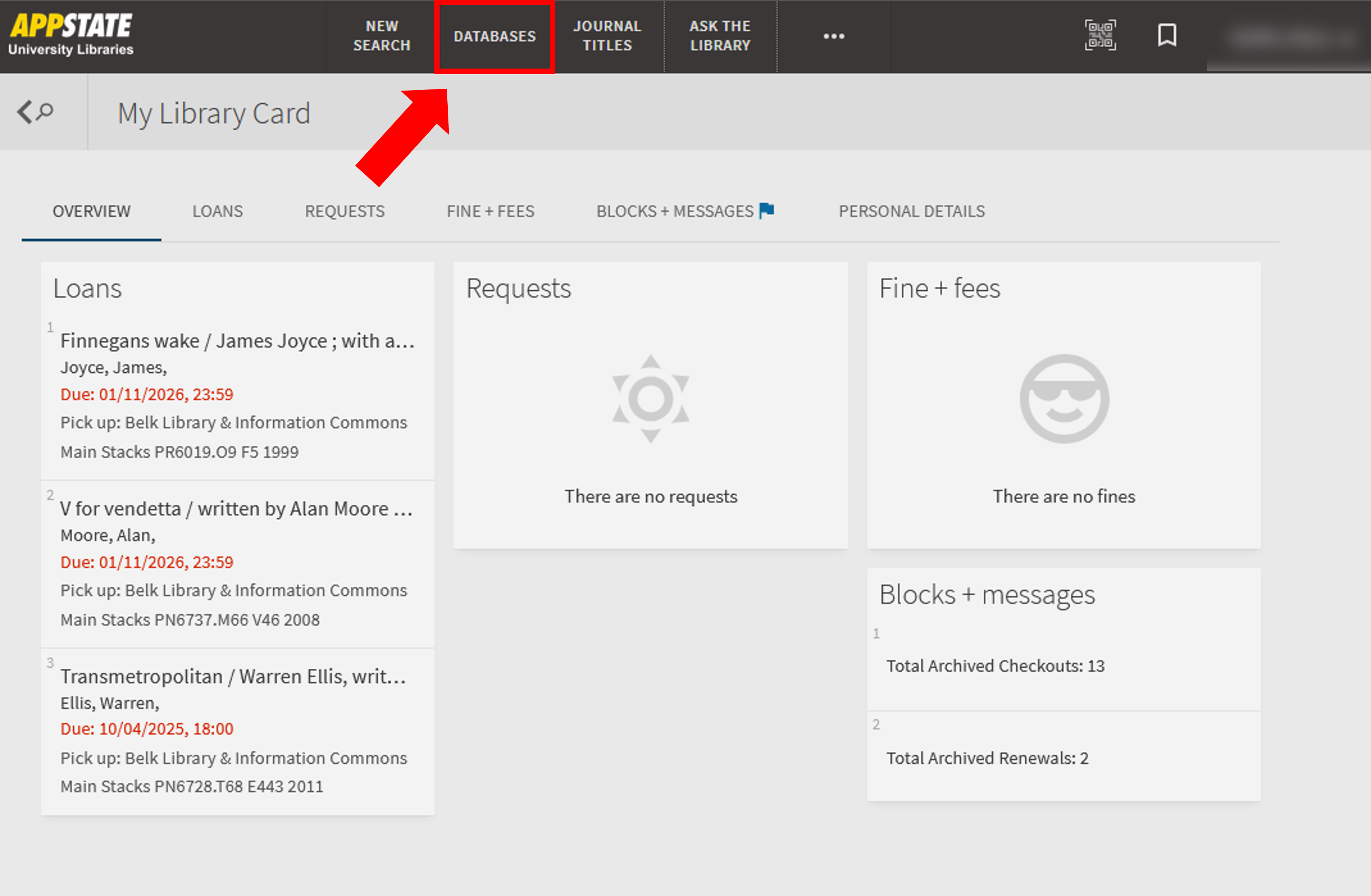Open the Finnegans wake loan entry

237,341
